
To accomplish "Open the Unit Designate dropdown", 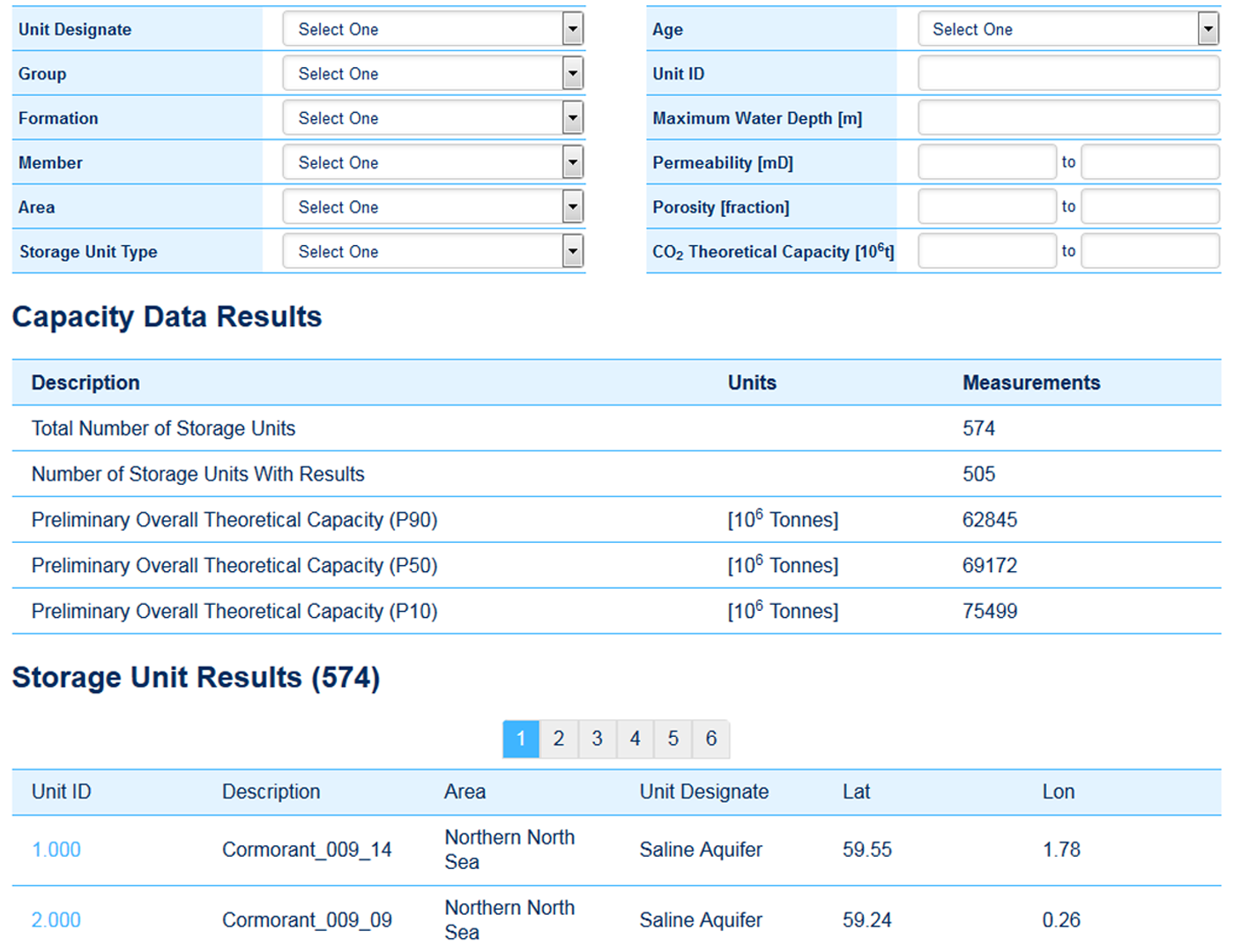I will pyautogui.click(x=433, y=29).
